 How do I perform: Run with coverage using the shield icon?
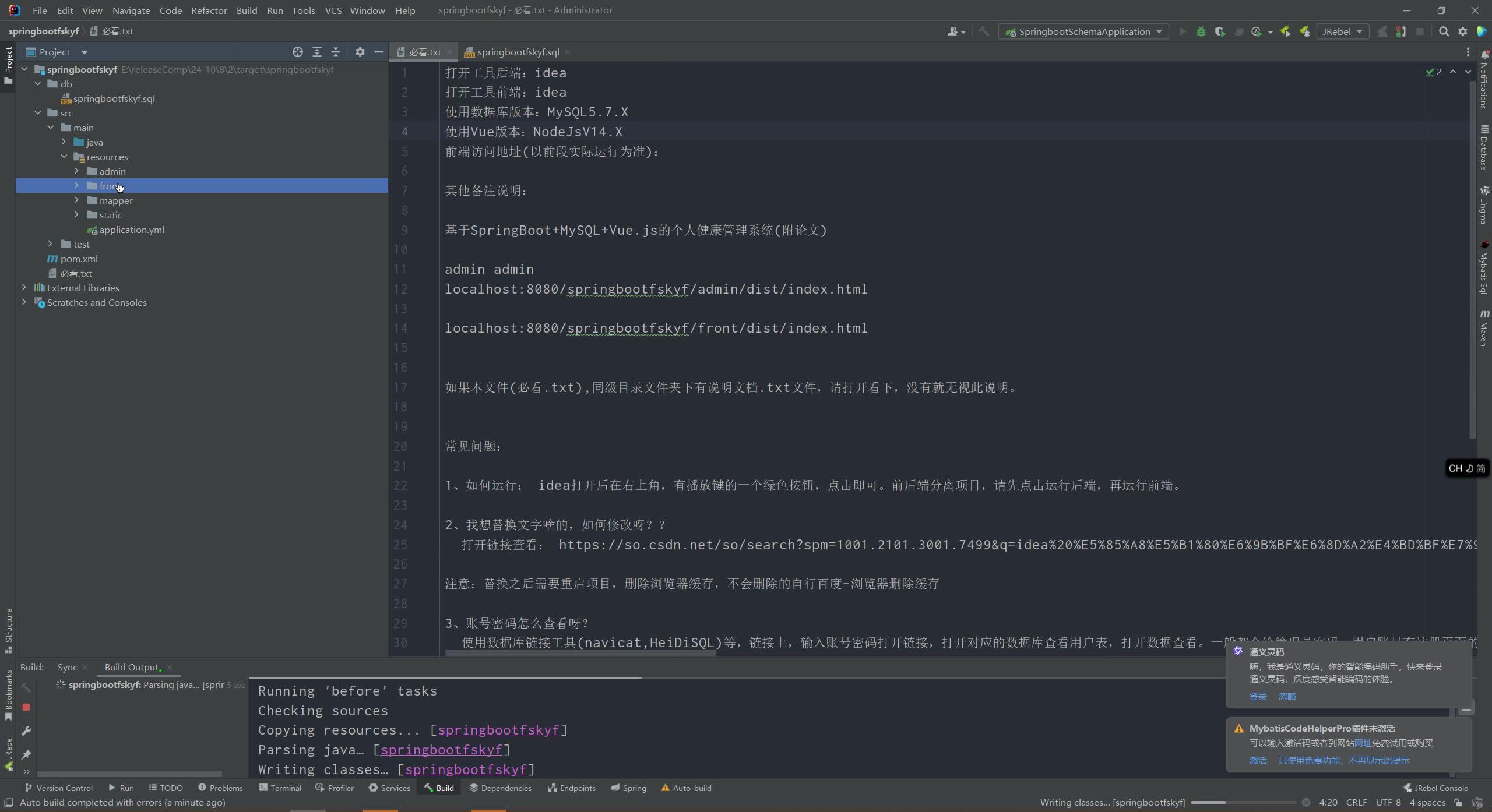point(1220,31)
